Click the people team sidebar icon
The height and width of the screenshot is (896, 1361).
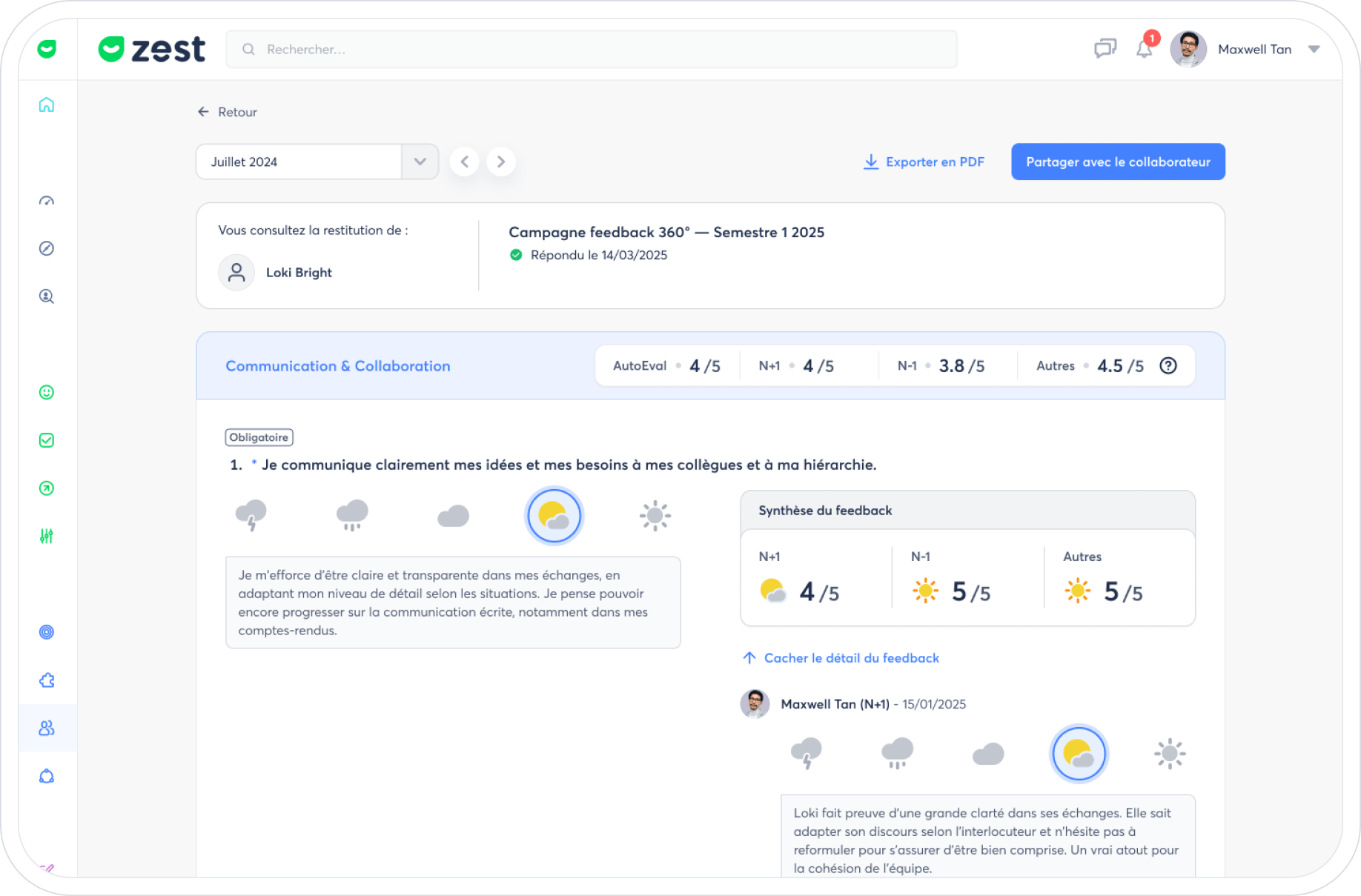point(47,729)
